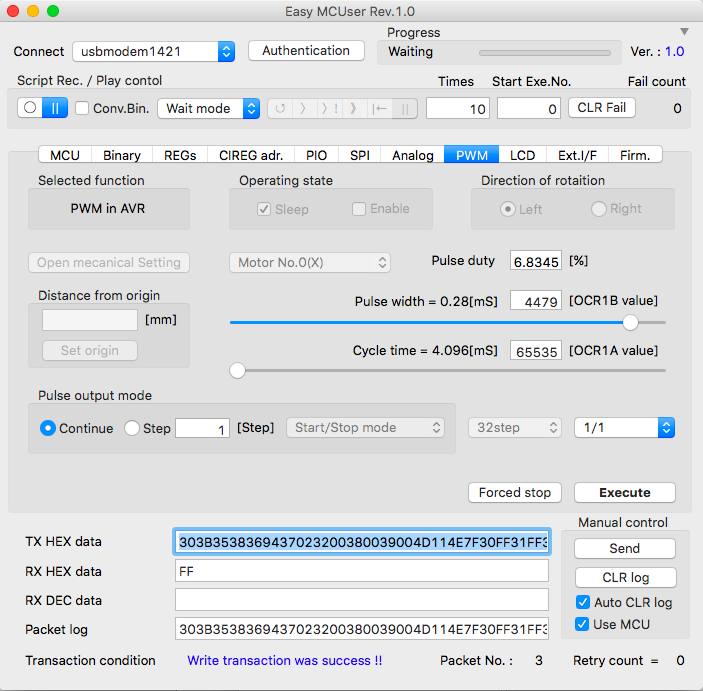Click the blue script pause button
Image resolution: width=703 pixels, height=691 pixels.
[x=55, y=108]
